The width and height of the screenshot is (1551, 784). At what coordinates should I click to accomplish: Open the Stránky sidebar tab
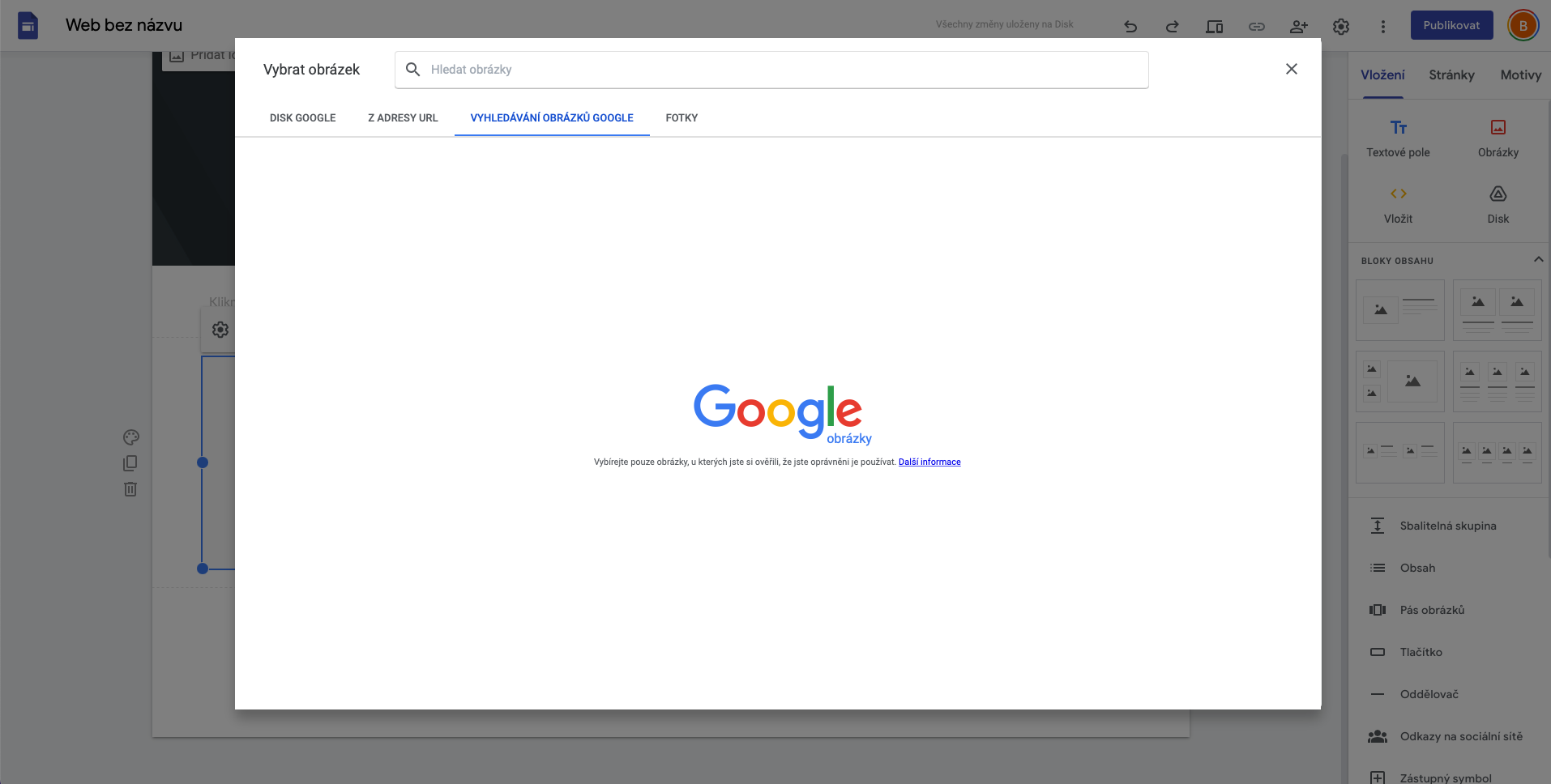coord(1451,75)
